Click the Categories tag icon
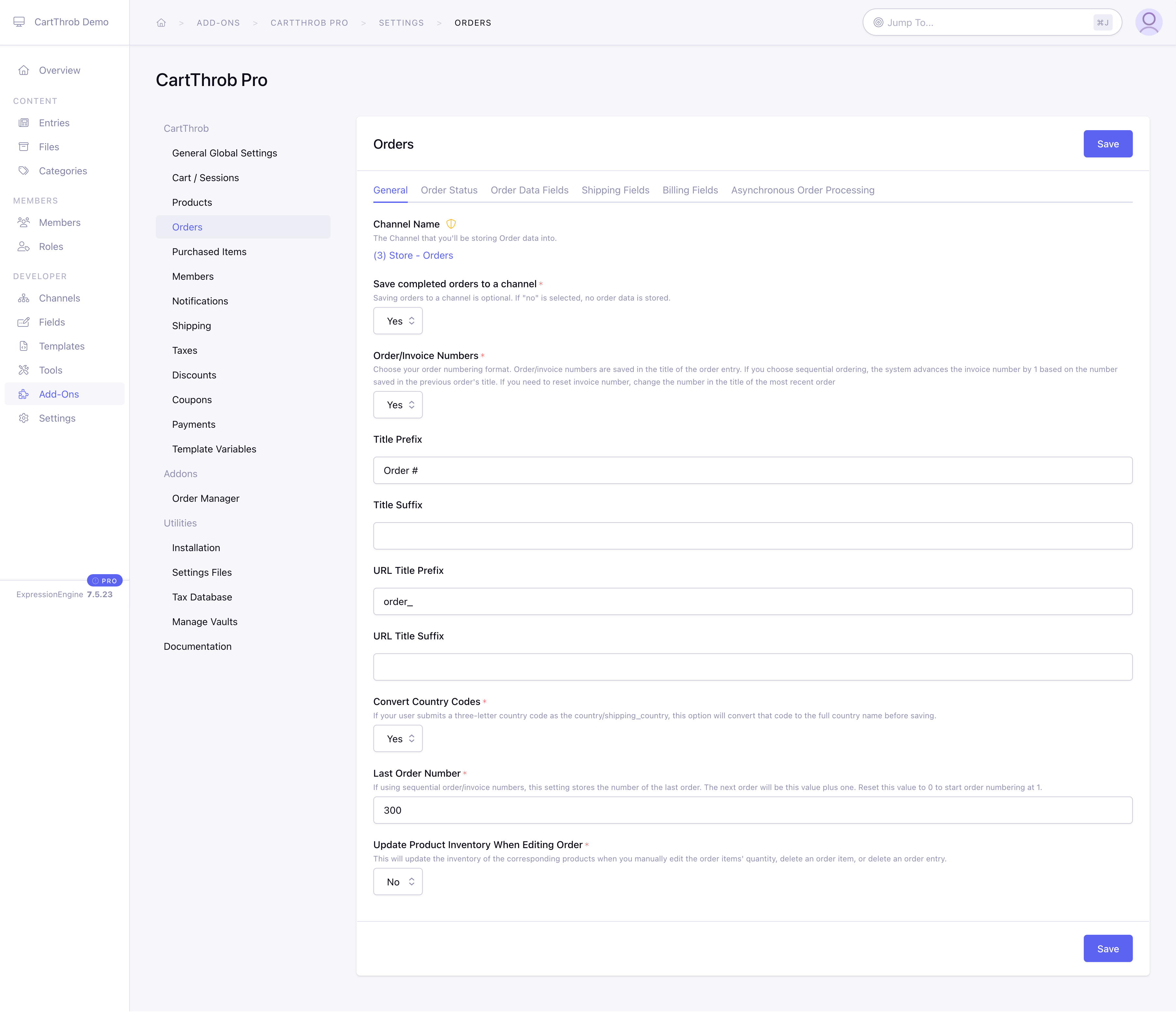Screen dimensions: 1176x1012 (x=23, y=171)
